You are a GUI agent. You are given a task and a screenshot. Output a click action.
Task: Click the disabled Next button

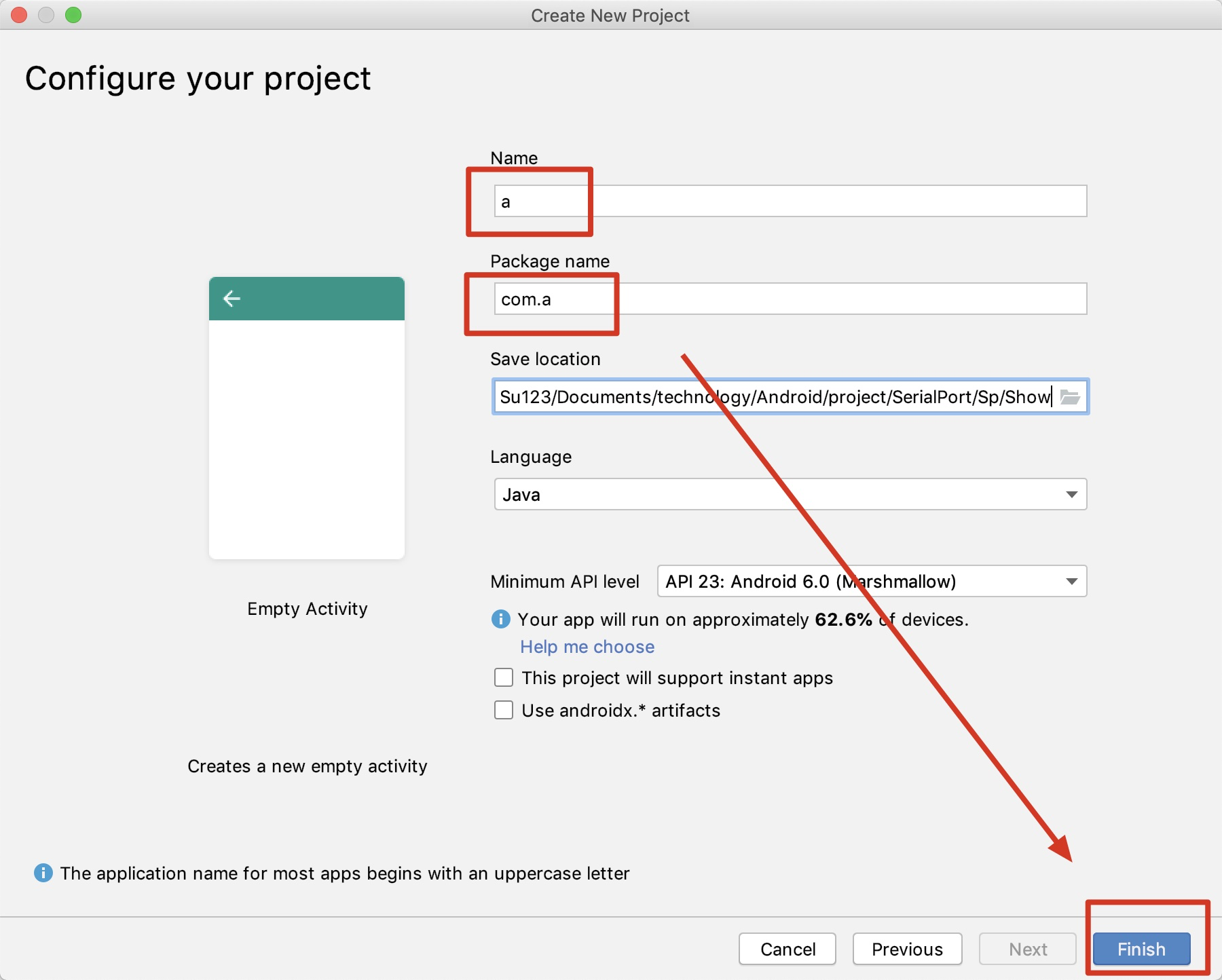[x=1028, y=949]
